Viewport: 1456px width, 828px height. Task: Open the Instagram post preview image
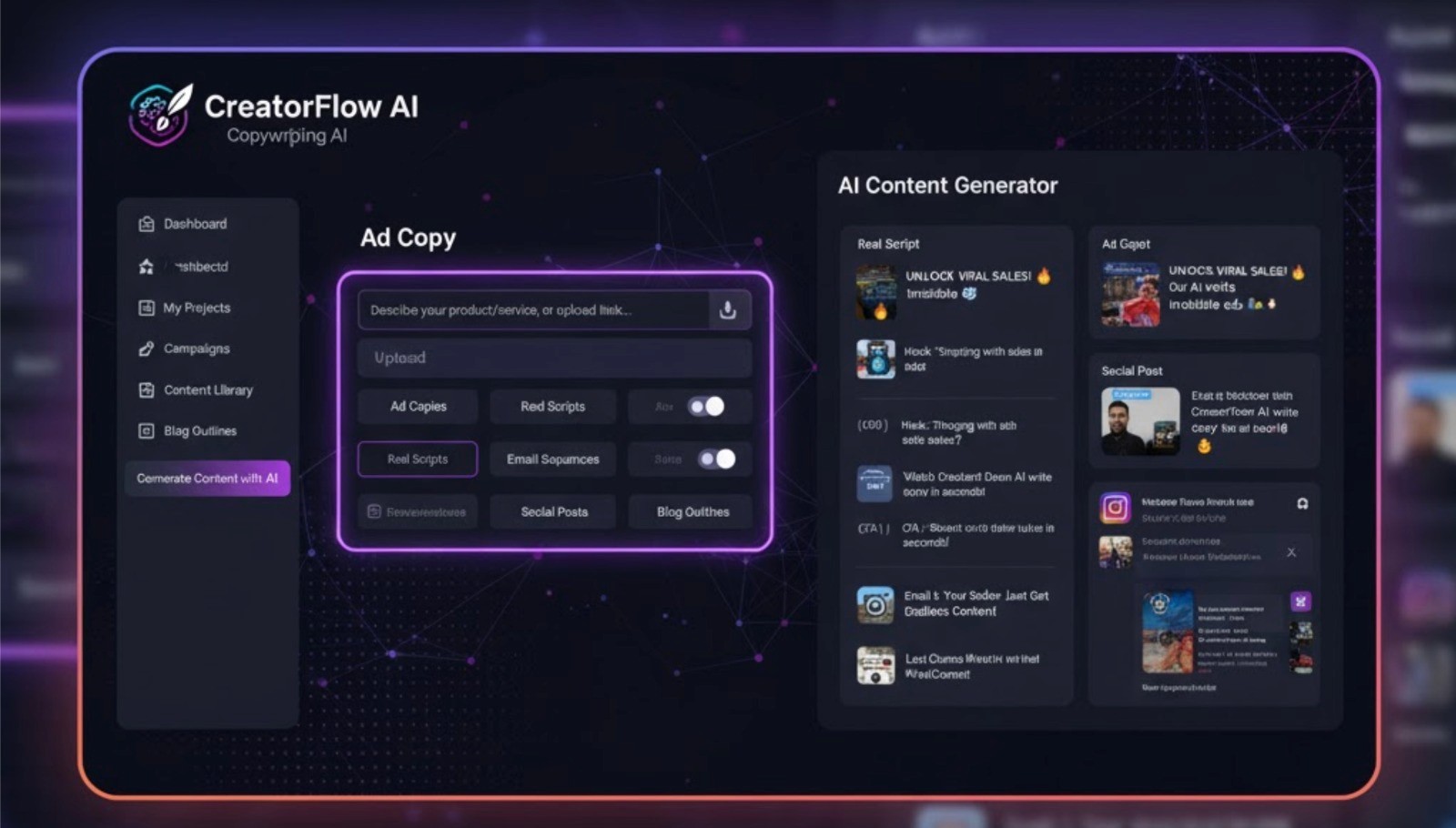(x=1168, y=631)
